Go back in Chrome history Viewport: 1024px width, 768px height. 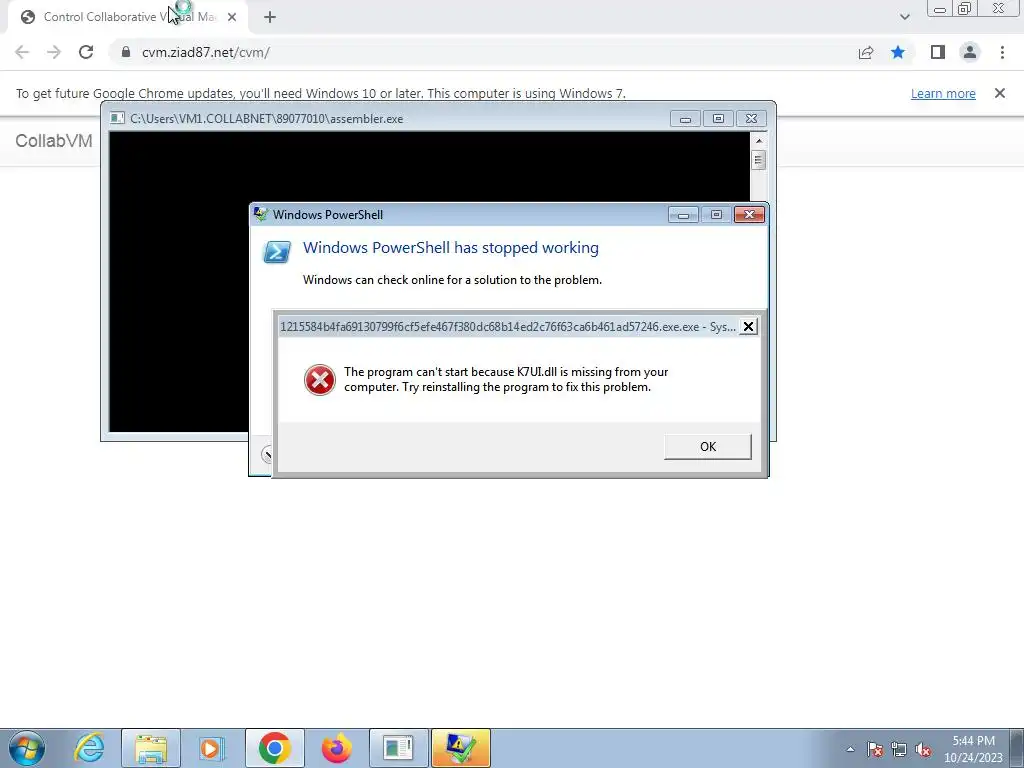pyautogui.click(x=22, y=52)
